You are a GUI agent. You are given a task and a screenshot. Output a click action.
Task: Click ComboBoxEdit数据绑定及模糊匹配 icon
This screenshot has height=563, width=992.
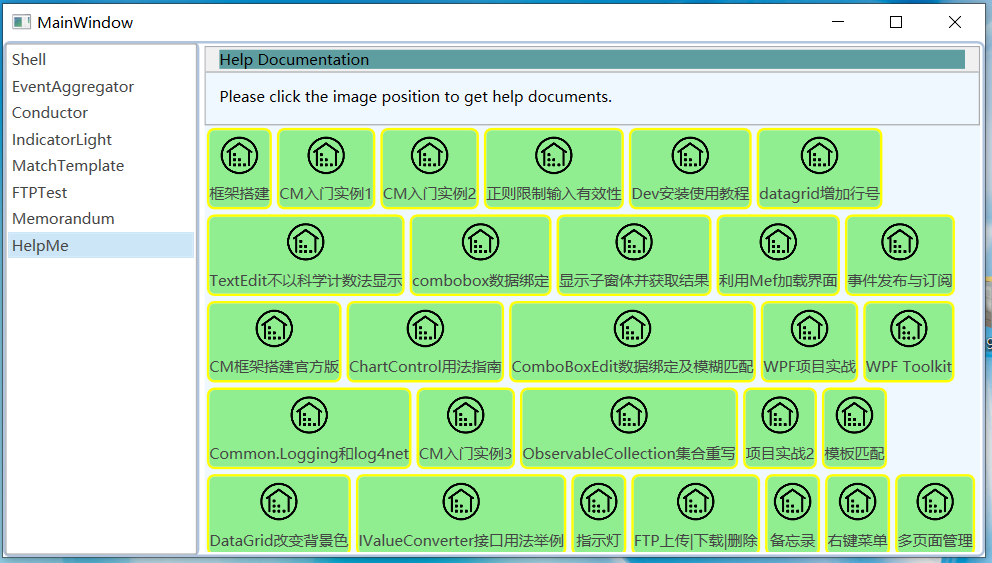pos(633,329)
